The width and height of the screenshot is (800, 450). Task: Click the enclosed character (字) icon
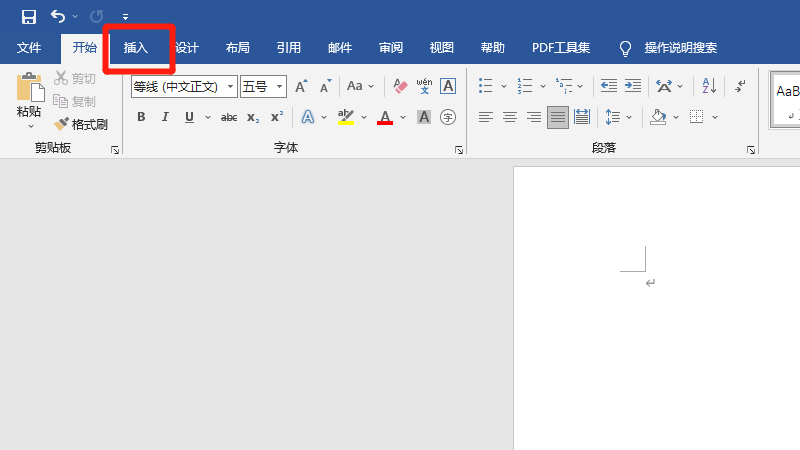pyautogui.click(x=448, y=117)
